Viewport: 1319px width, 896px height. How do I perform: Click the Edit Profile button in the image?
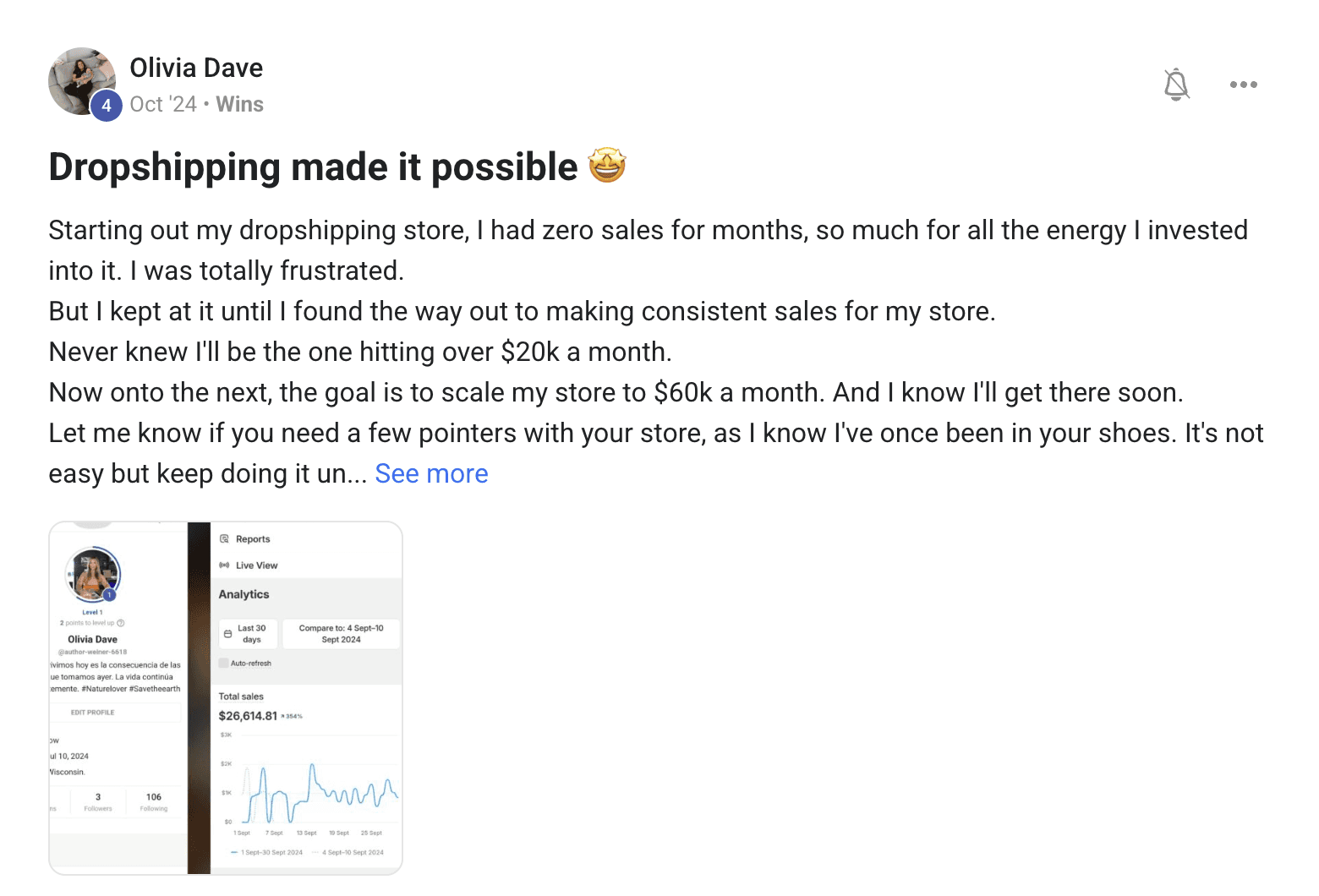tap(93, 713)
